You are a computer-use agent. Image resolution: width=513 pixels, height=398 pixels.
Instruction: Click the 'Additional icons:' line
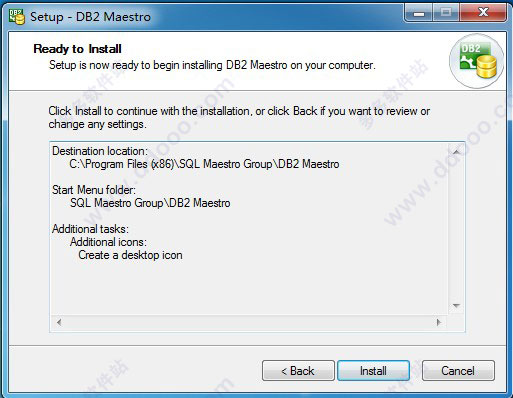pyautogui.click(x=108, y=242)
